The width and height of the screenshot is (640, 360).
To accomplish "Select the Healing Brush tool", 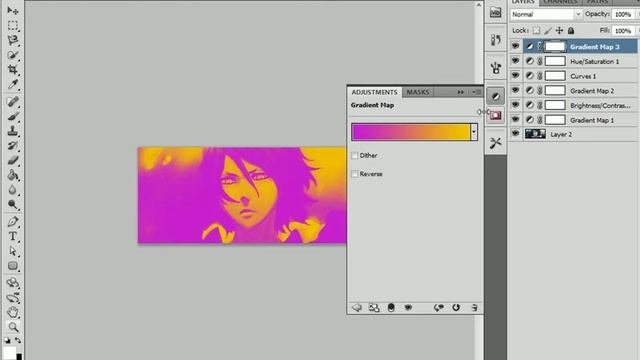I will click(13, 101).
